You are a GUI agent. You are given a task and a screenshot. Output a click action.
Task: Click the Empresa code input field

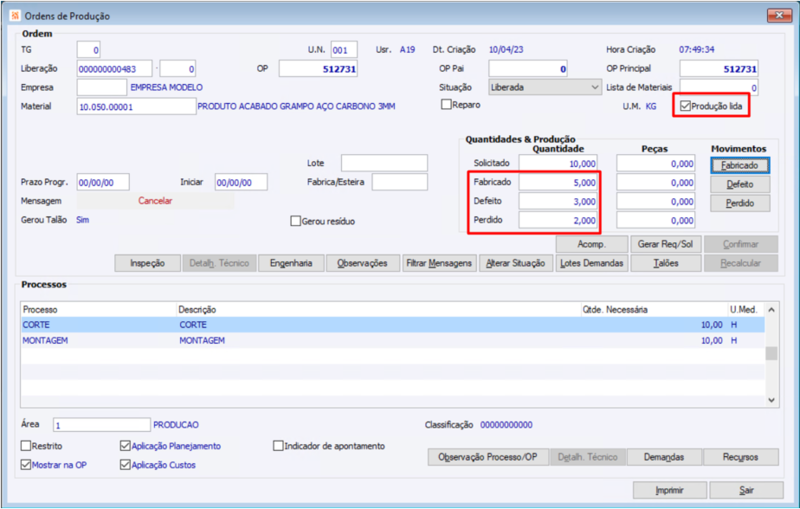pyautogui.click(x=102, y=88)
